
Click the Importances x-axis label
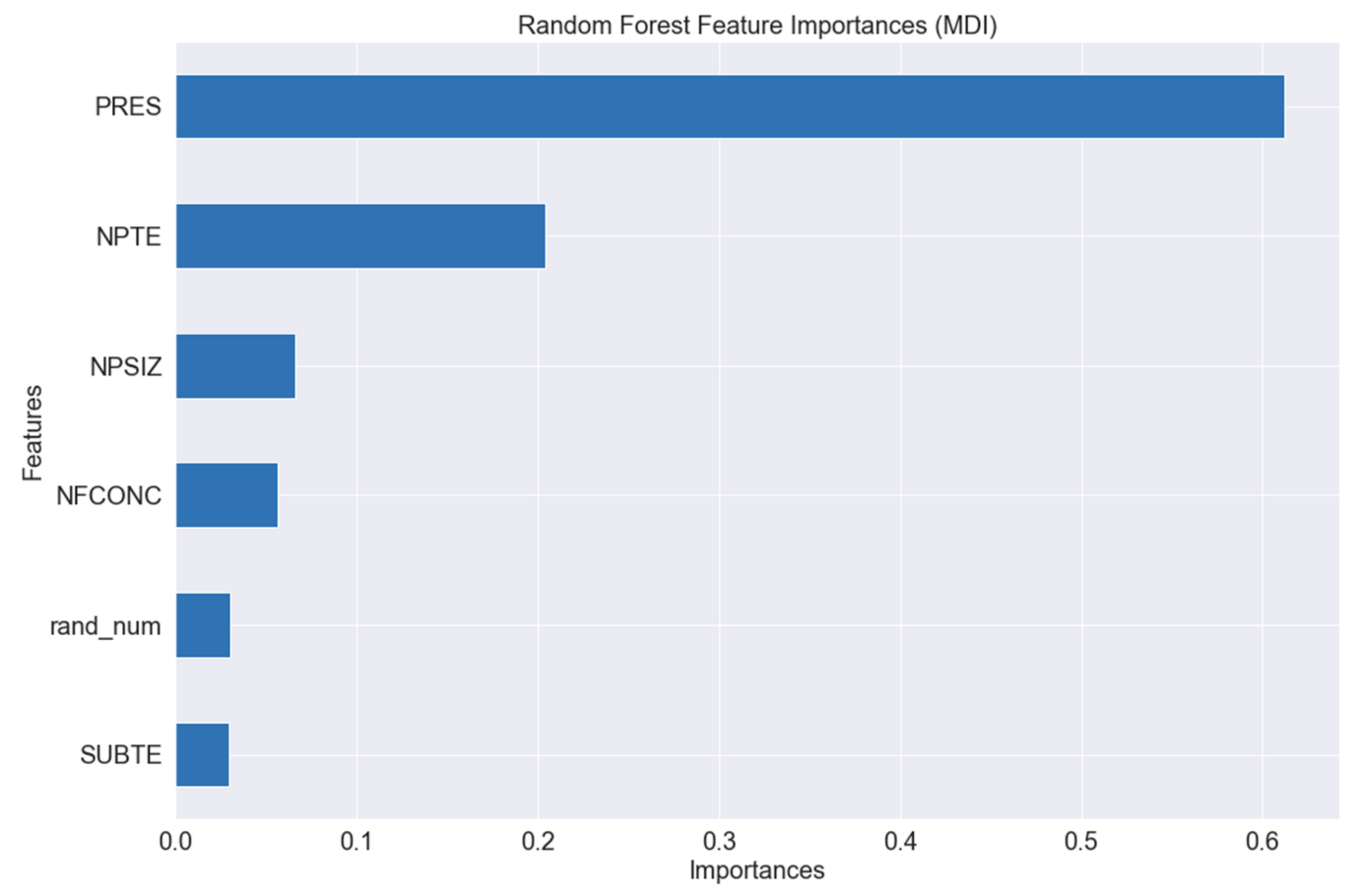pos(756,870)
